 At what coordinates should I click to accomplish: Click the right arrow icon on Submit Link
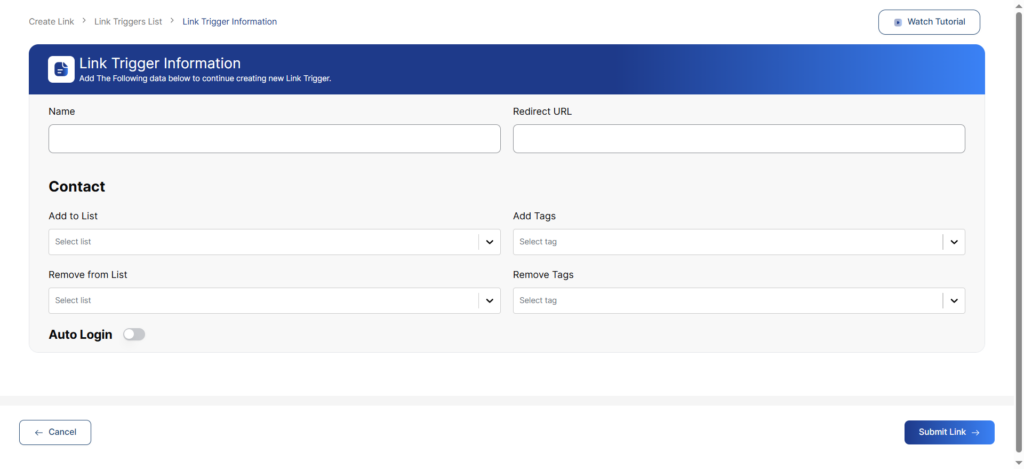coord(975,432)
